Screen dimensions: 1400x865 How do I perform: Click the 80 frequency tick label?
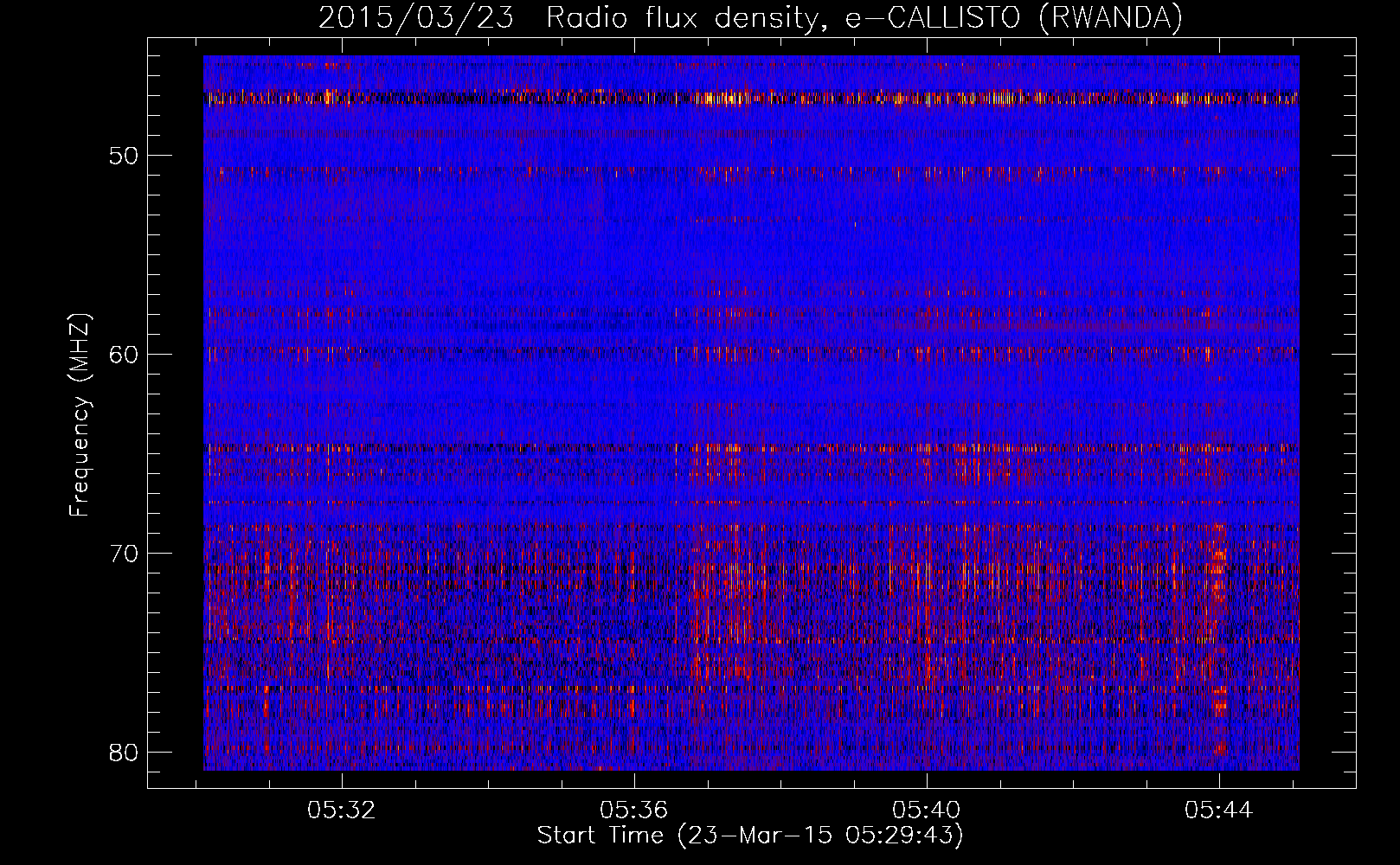pyautogui.click(x=125, y=752)
